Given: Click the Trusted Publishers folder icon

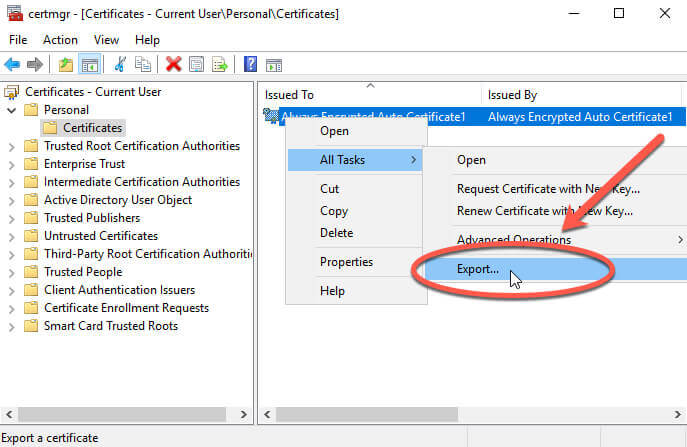Looking at the screenshot, I should pyautogui.click(x=31, y=218).
